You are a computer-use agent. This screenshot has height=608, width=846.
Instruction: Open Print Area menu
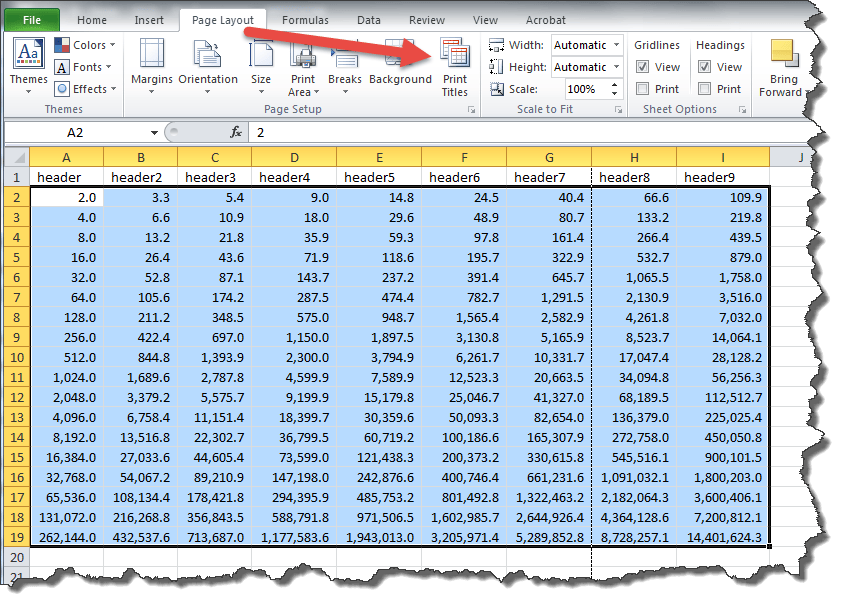click(303, 67)
